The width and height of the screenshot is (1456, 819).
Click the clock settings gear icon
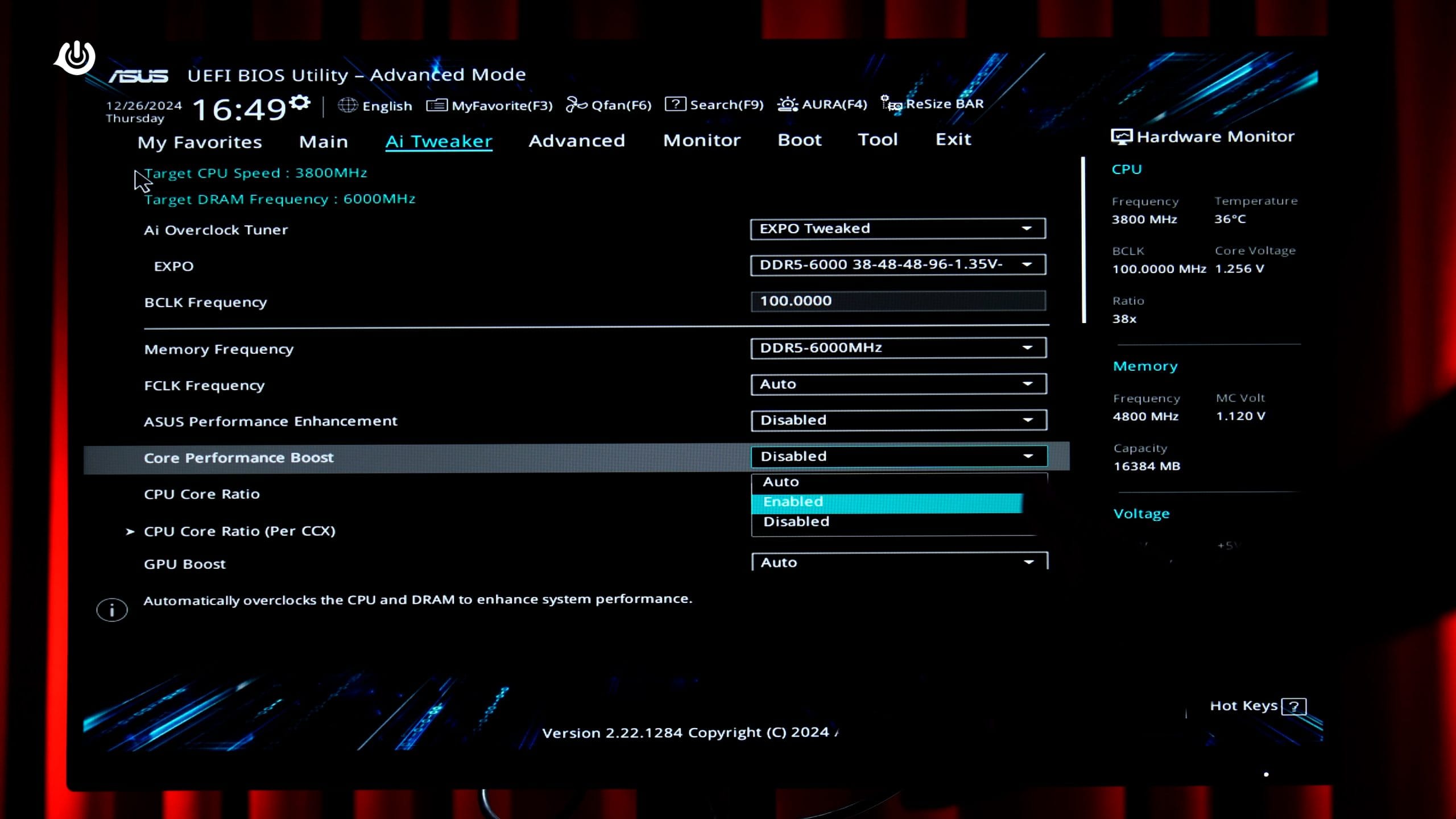[x=300, y=103]
